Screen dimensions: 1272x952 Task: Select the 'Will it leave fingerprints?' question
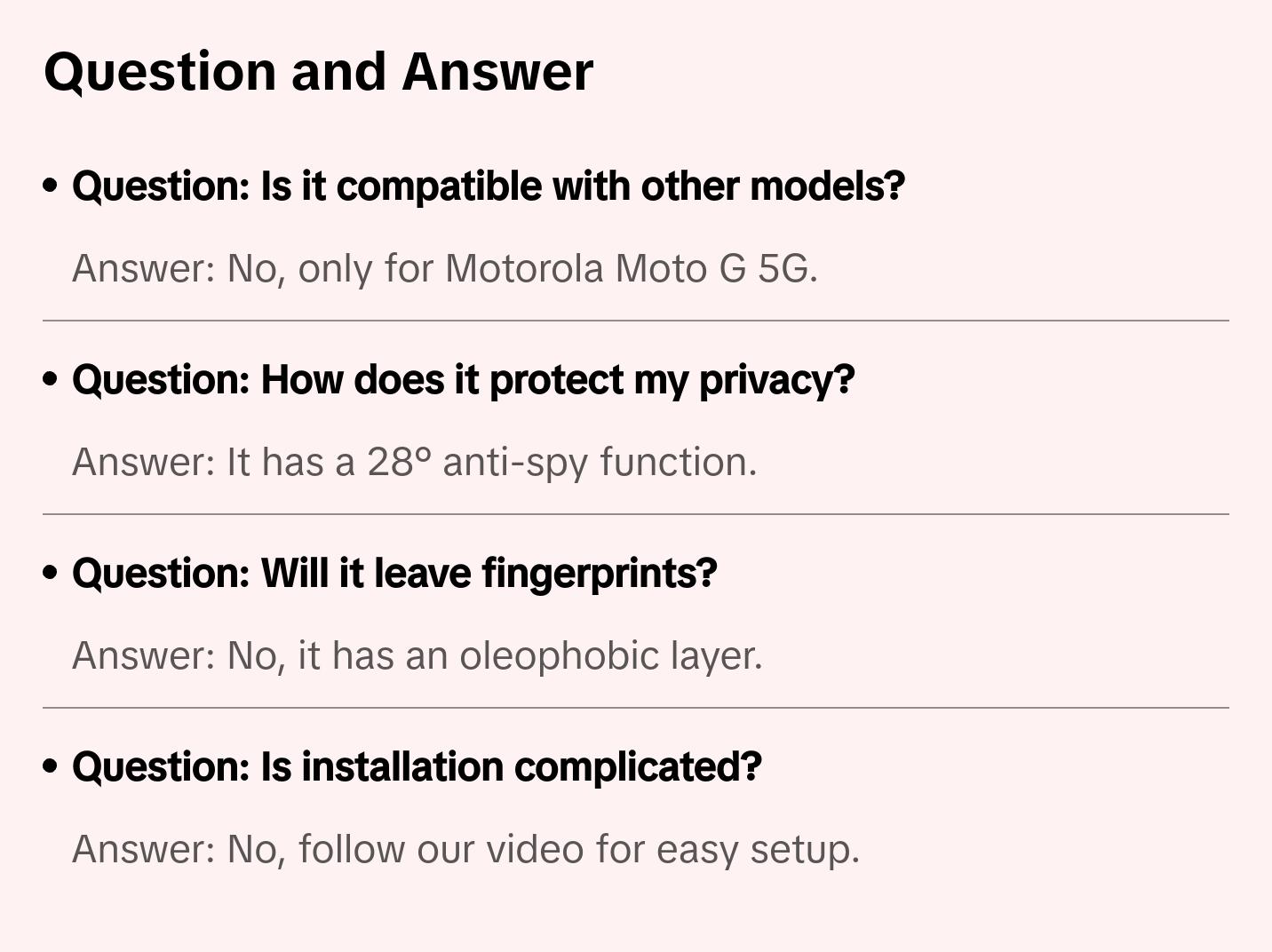394,574
